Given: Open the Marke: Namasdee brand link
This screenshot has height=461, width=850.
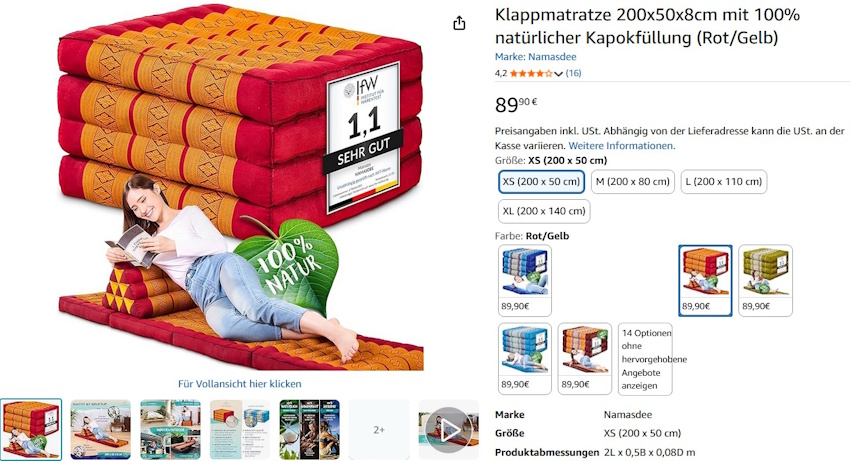Looking at the screenshot, I should pos(535,56).
